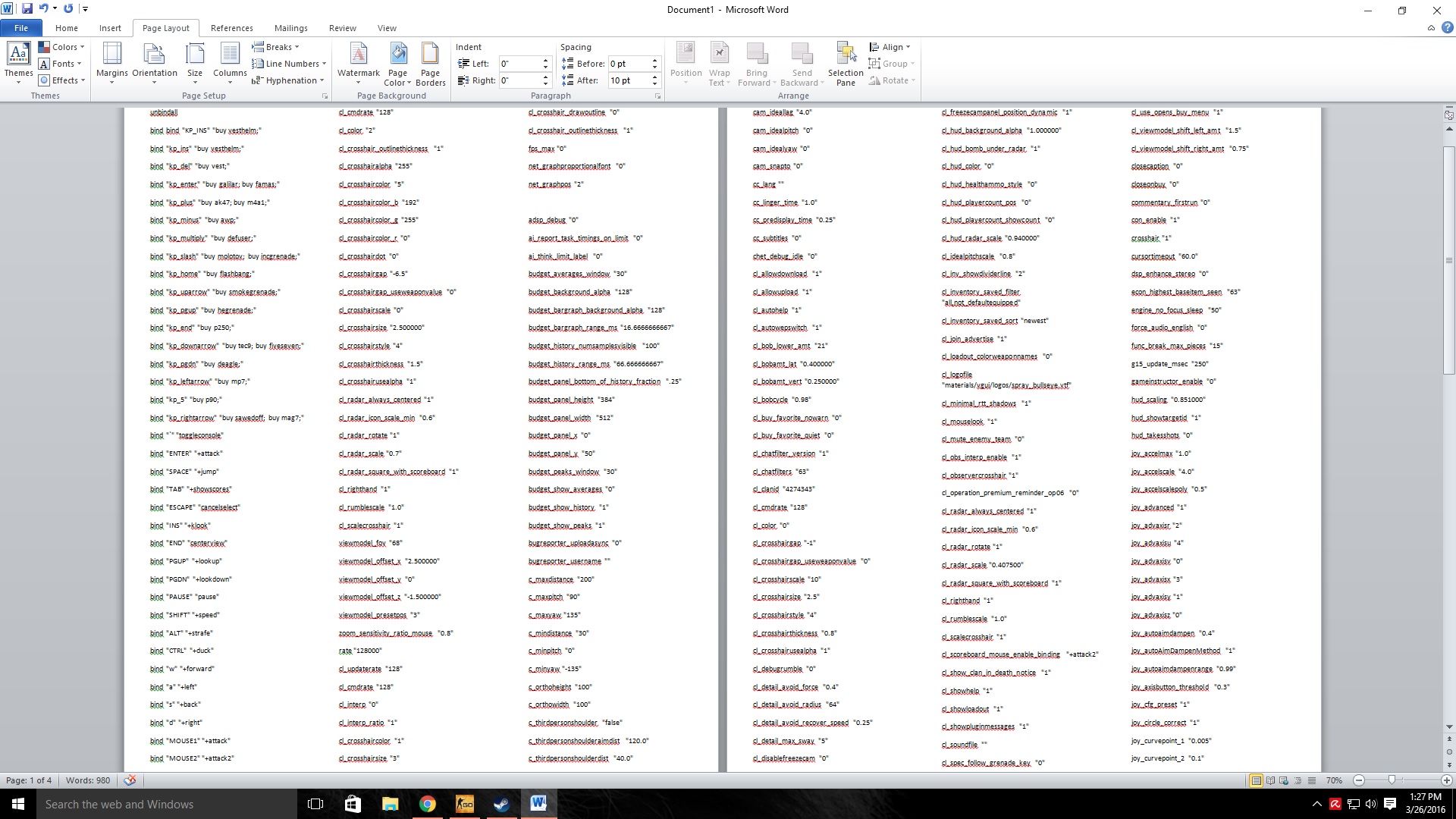Click the Themes gallery icon
The height and width of the screenshot is (819, 1456).
point(18,62)
